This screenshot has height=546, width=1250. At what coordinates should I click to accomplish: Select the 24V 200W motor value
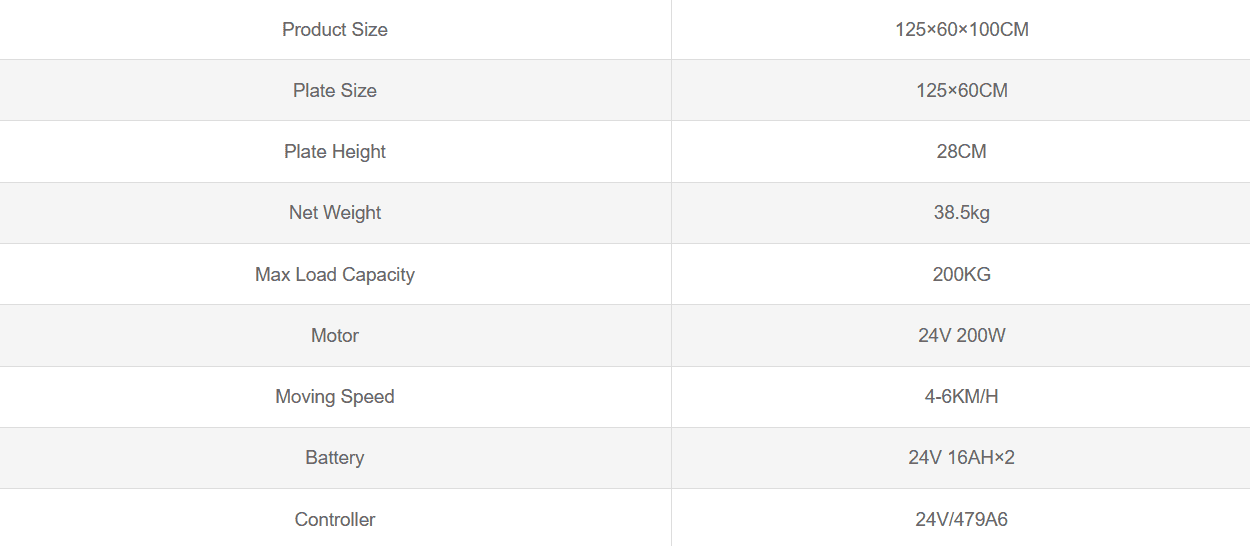(961, 336)
